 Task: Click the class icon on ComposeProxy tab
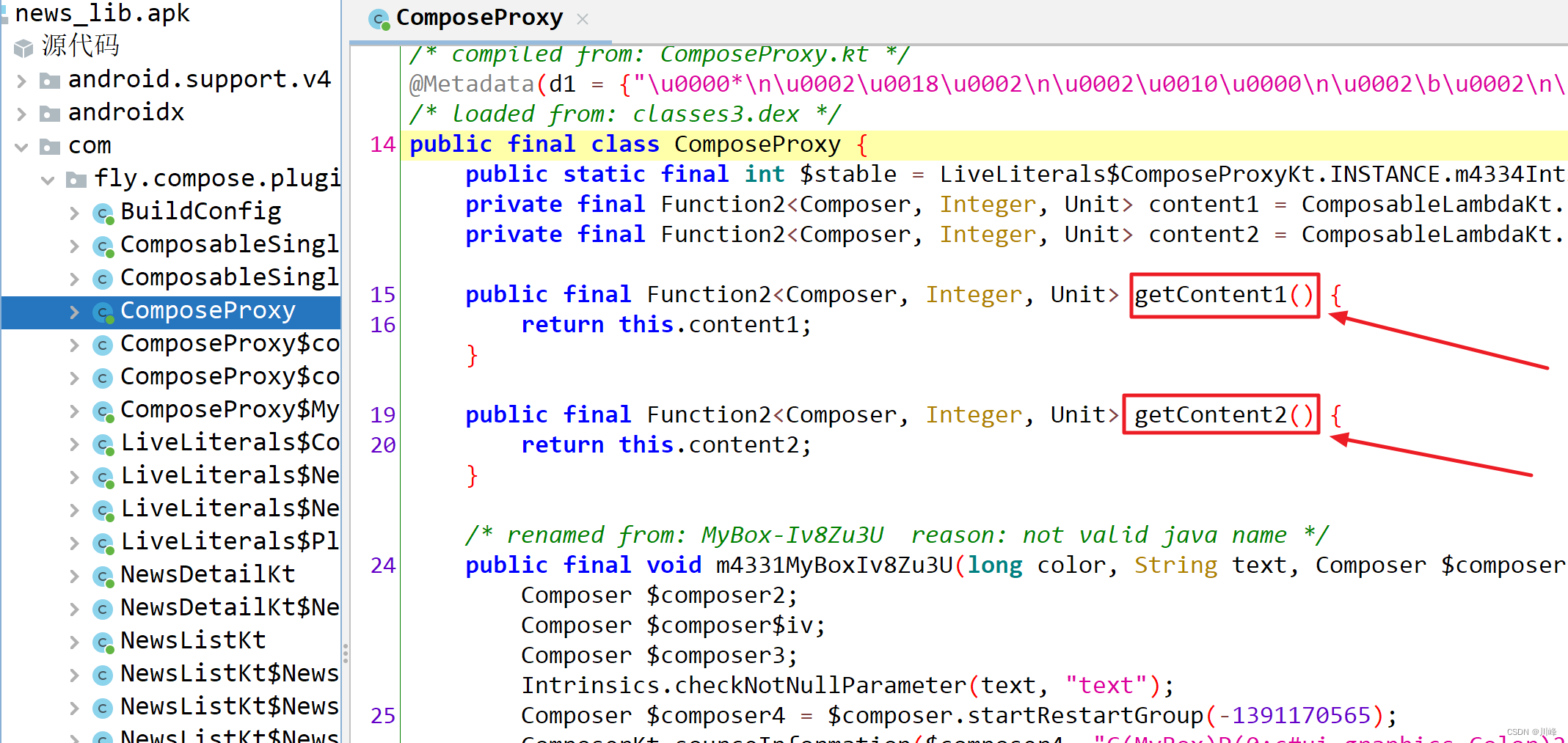pyautogui.click(x=379, y=19)
